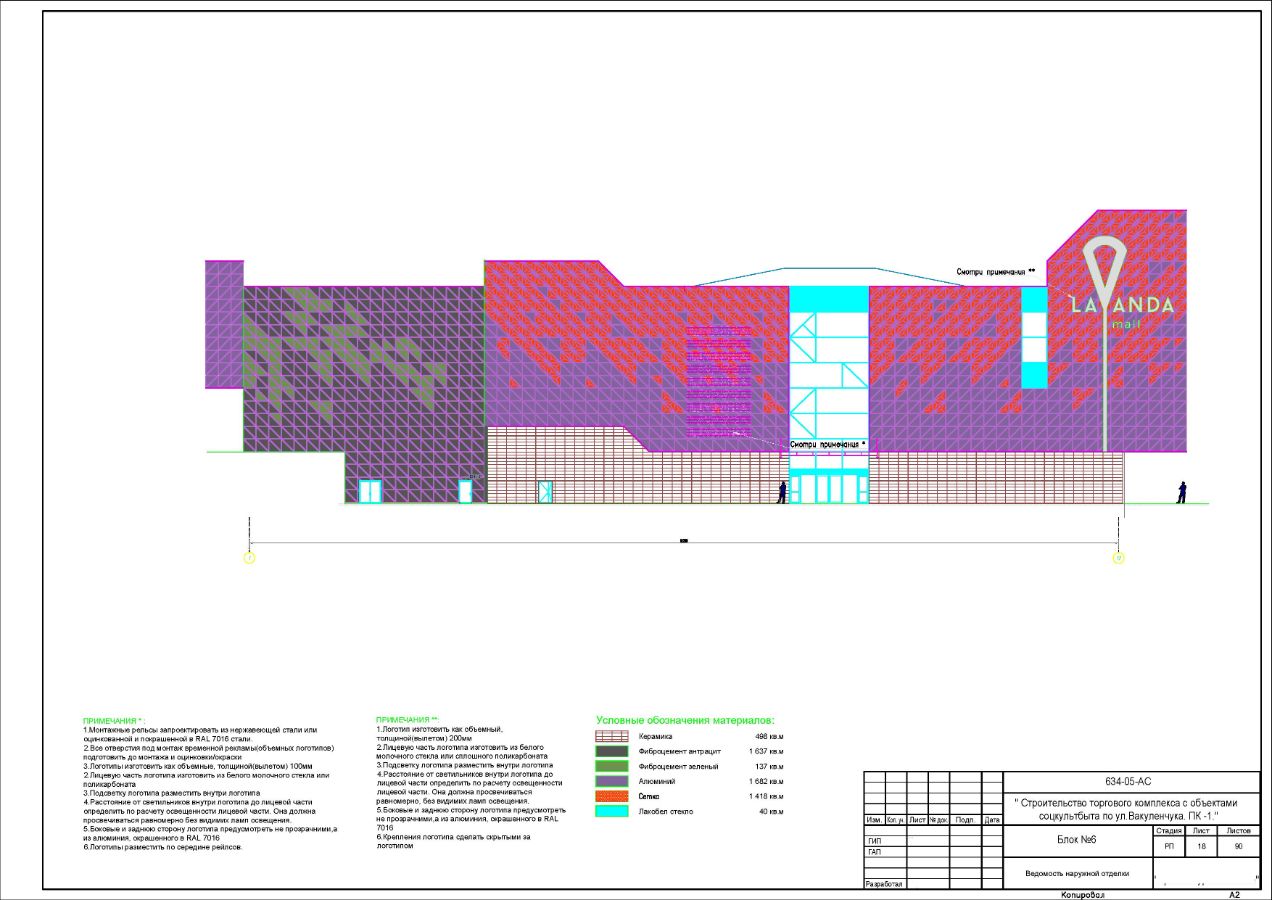Click the LAVANDA mall logo on facade
The height and width of the screenshot is (900, 1272).
[1122, 305]
